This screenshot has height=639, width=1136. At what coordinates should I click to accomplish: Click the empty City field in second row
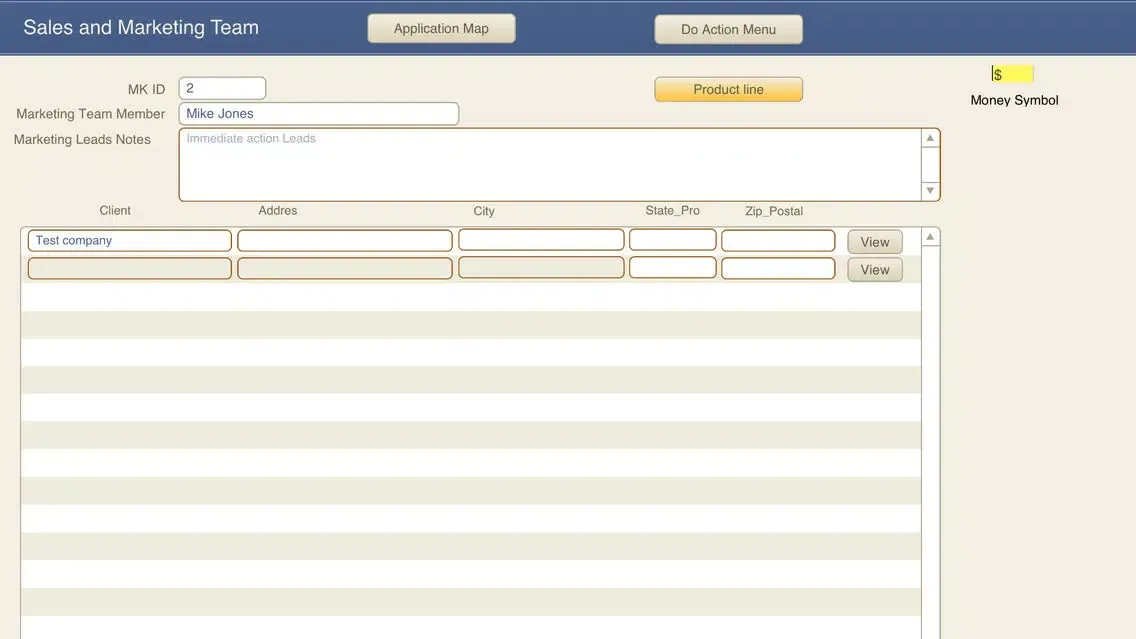[x=541, y=267]
